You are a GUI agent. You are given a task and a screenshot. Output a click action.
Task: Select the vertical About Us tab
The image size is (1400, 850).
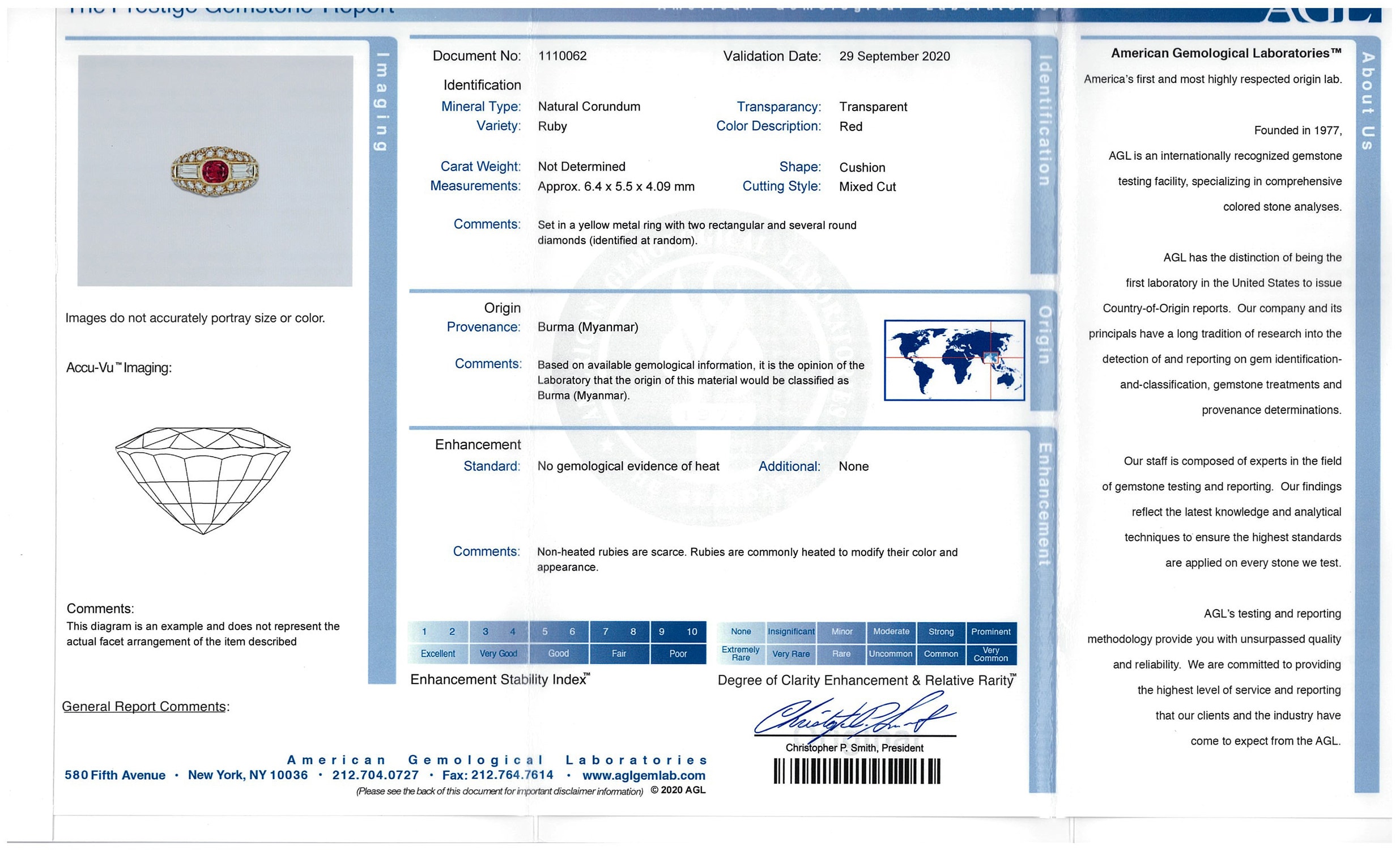pyautogui.click(x=1367, y=101)
